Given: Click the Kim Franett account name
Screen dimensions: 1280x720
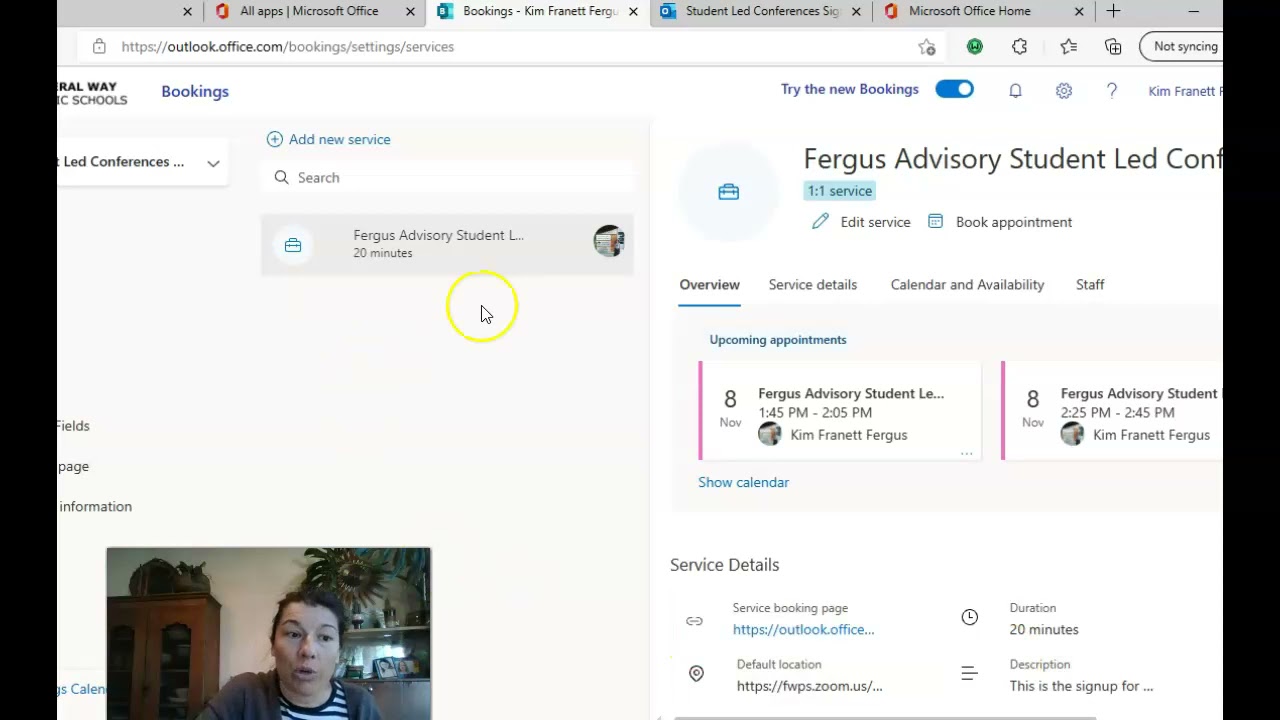Looking at the screenshot, I should (1184, 91).
